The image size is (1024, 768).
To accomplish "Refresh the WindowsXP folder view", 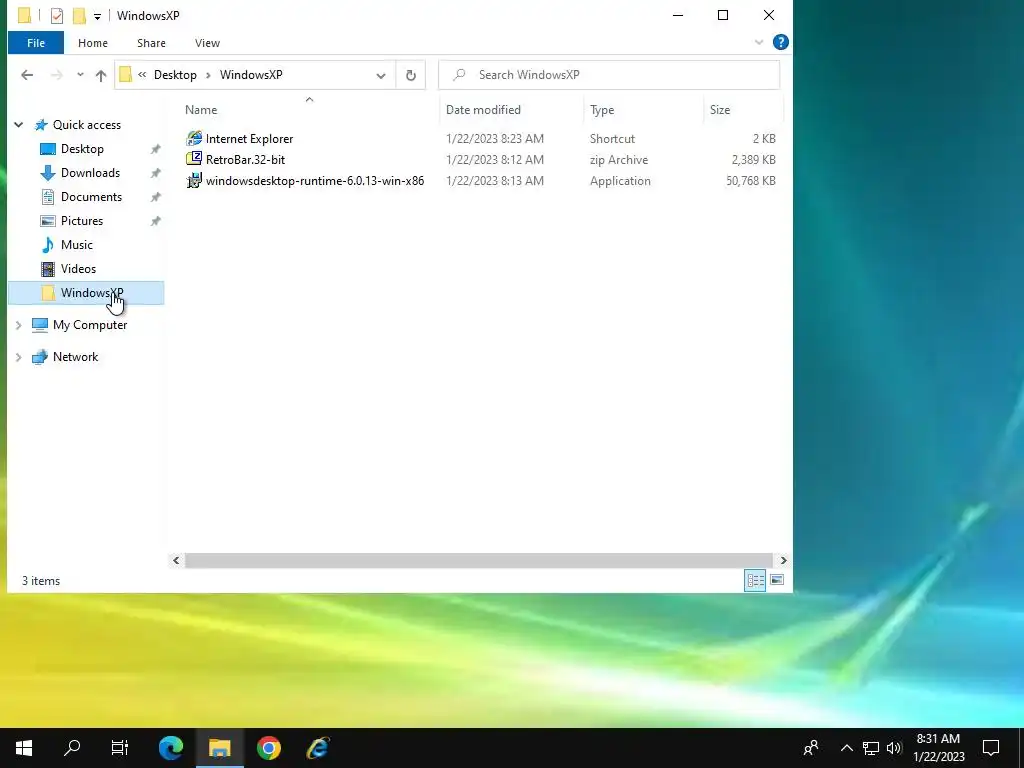I will [411, 75].
